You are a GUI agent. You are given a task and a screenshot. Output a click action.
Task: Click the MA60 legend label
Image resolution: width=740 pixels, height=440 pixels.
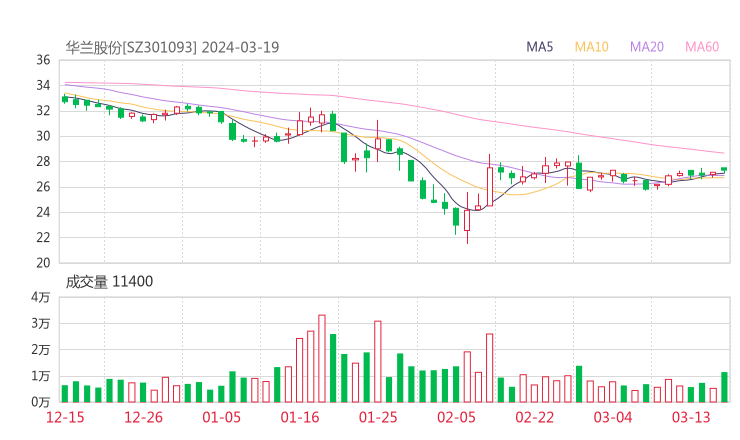pos(702,47)
